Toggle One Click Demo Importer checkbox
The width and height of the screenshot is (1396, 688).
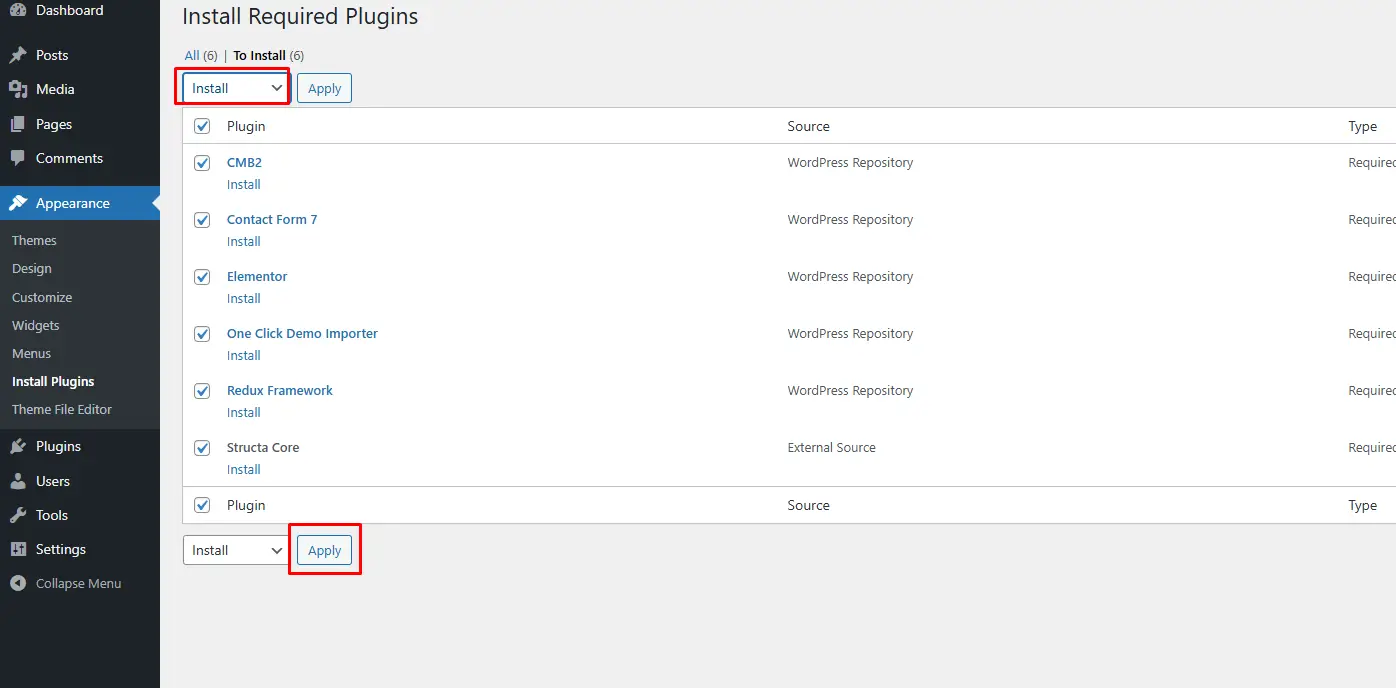tap(202, 334)
